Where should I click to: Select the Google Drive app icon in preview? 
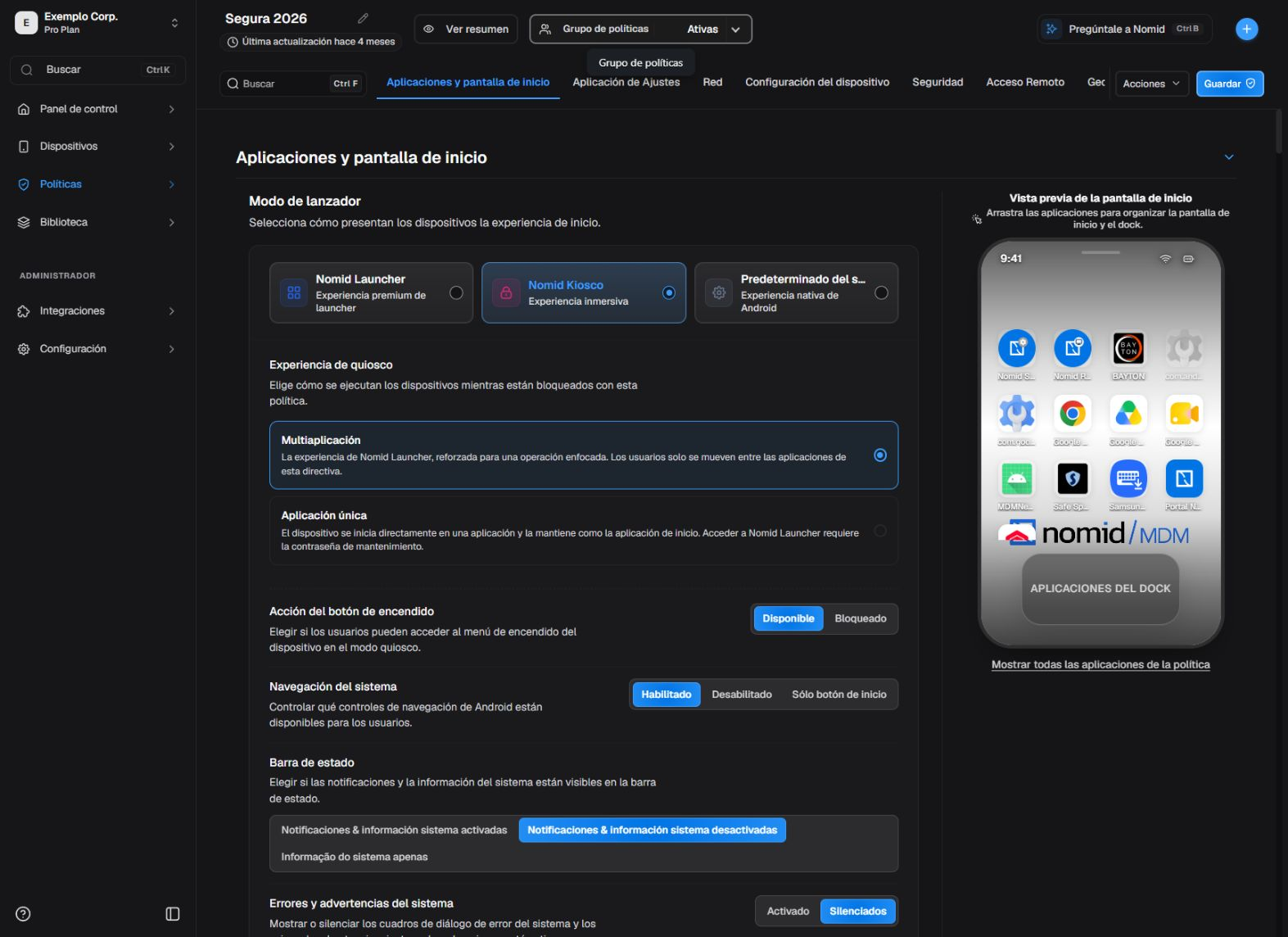[x=1128, y=414]
